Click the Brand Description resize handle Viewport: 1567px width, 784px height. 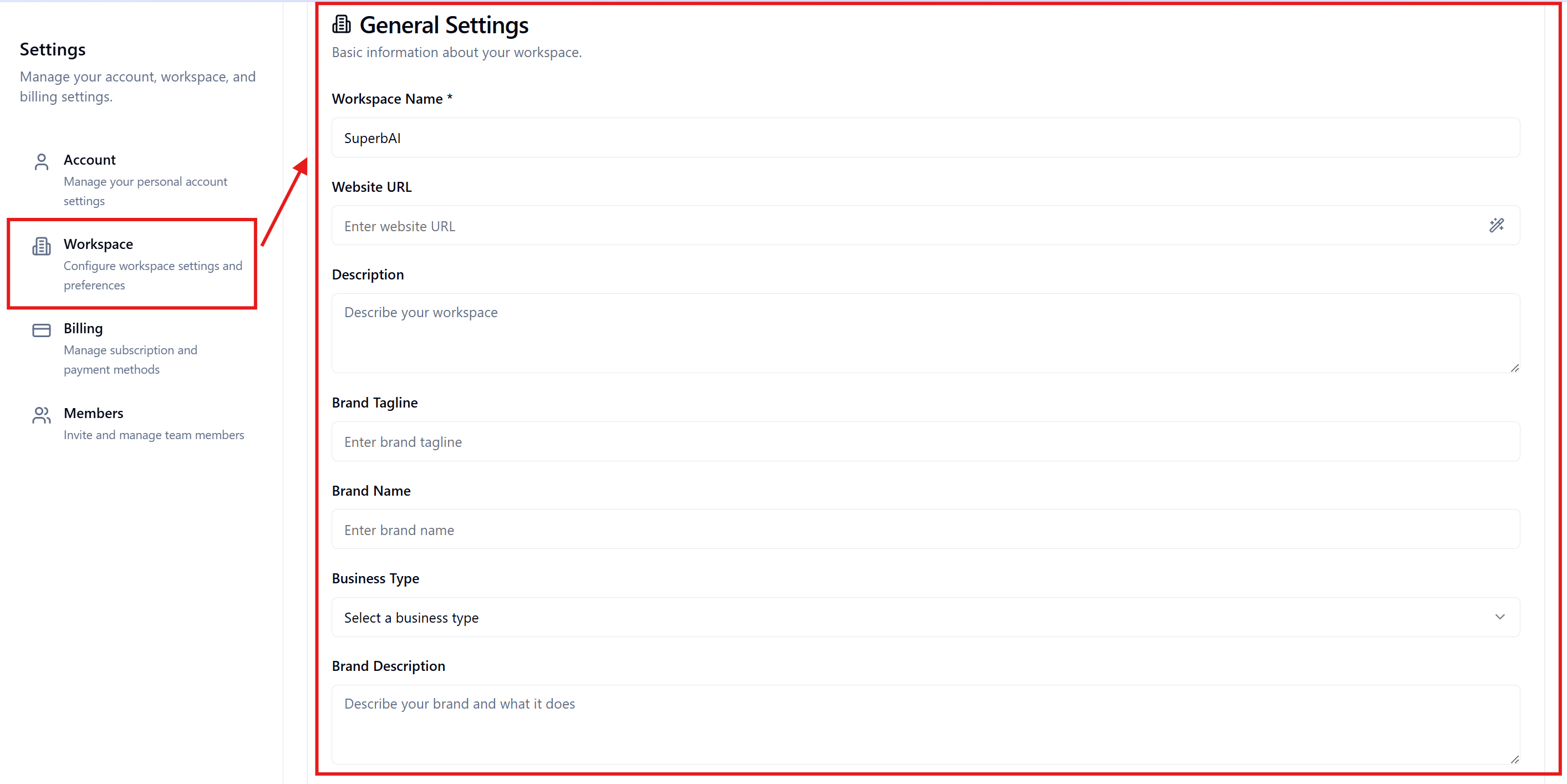[x=1514, y=760]
